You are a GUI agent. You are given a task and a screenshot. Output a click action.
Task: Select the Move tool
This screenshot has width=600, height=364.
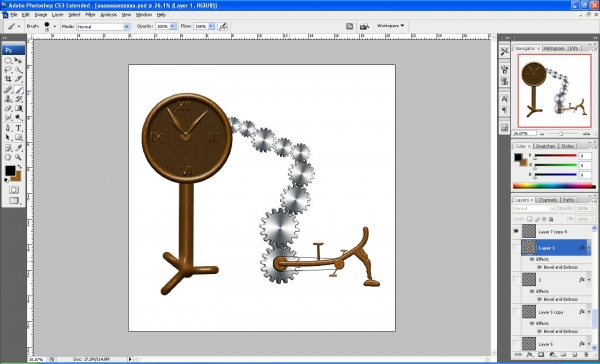(18, 60)
